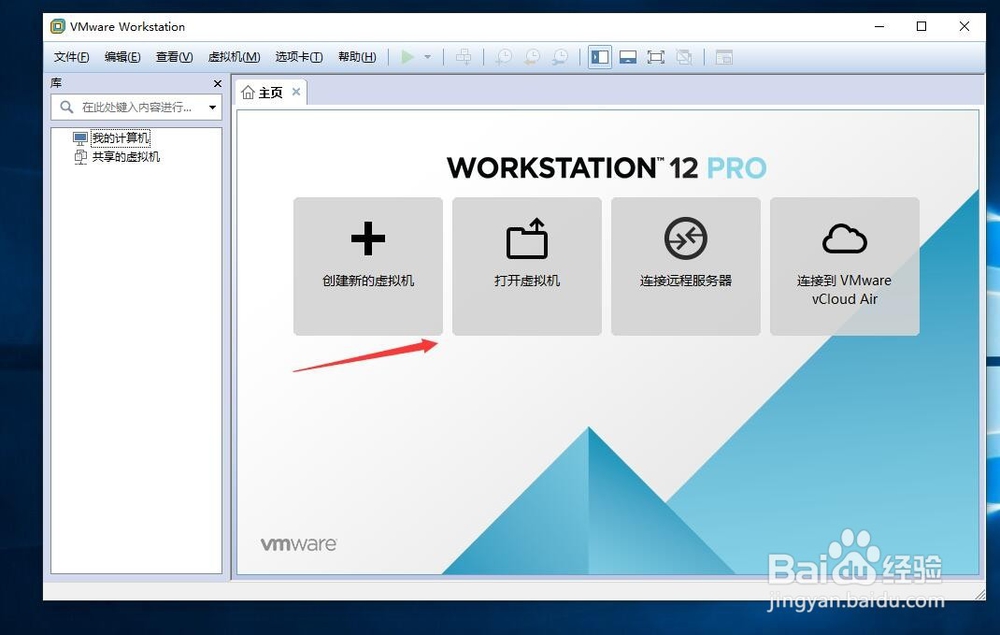
Task: Close the 主页 tab
Action: click(296, 92)
